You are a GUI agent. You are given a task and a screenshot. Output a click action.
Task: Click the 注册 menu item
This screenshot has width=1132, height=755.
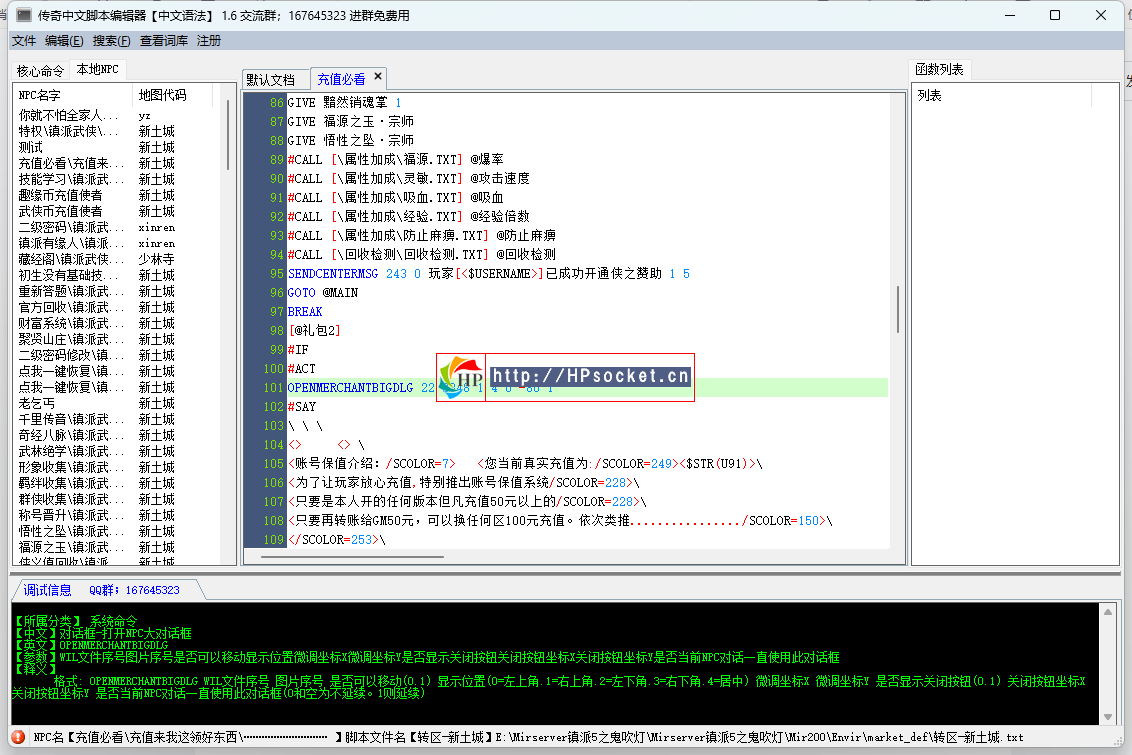[209, 41]
